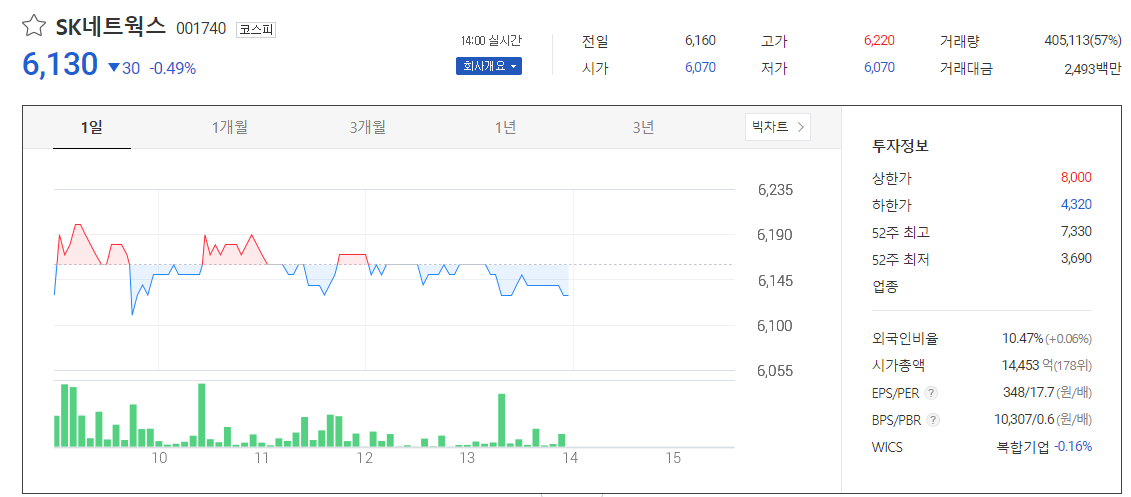
Task: Switch to the 1년 chart tab
Action: tap(505, 128)
